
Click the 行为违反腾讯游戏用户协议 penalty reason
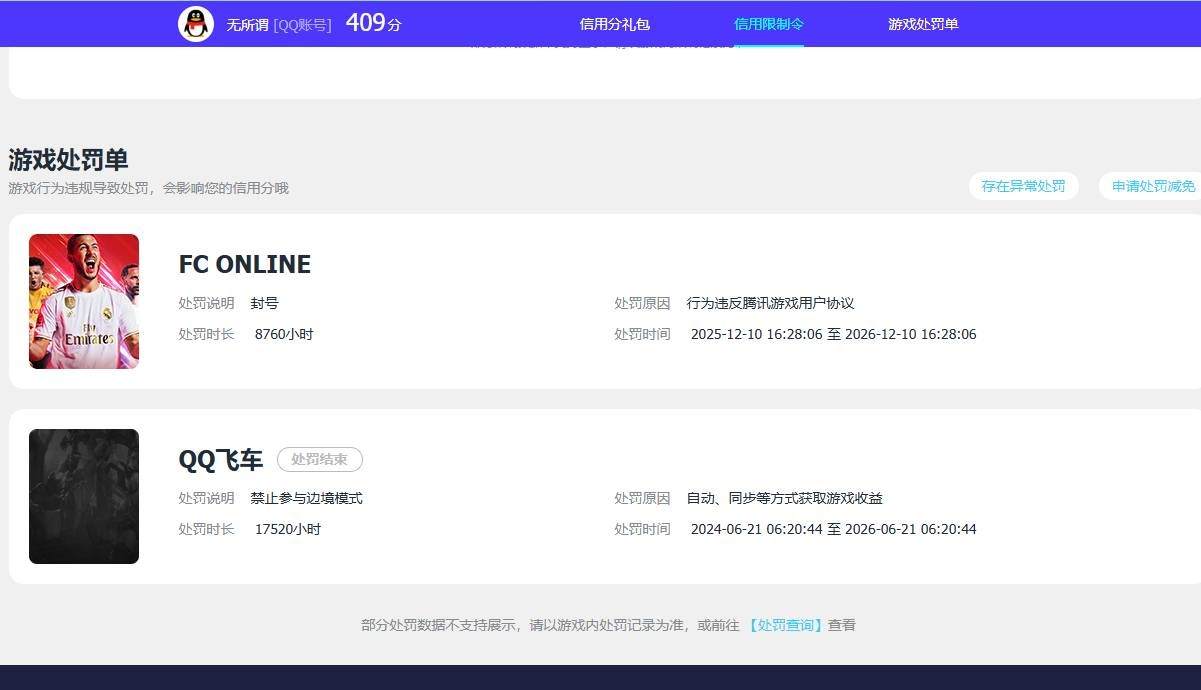point(771,303)
